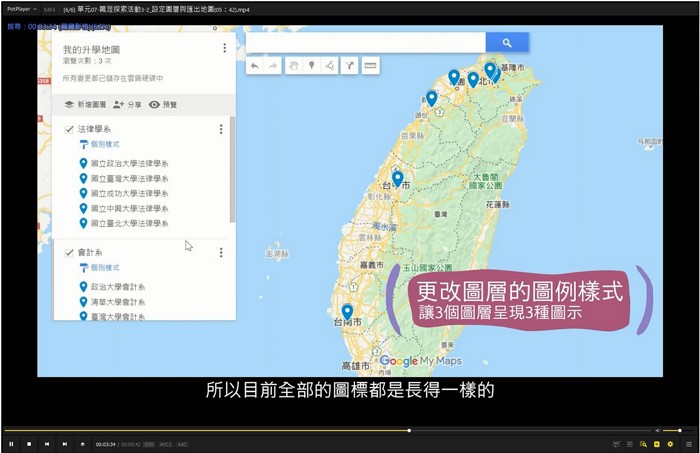The image size is (700, 453).
Task: Select the draw line tool
Action: click(330, 66)
